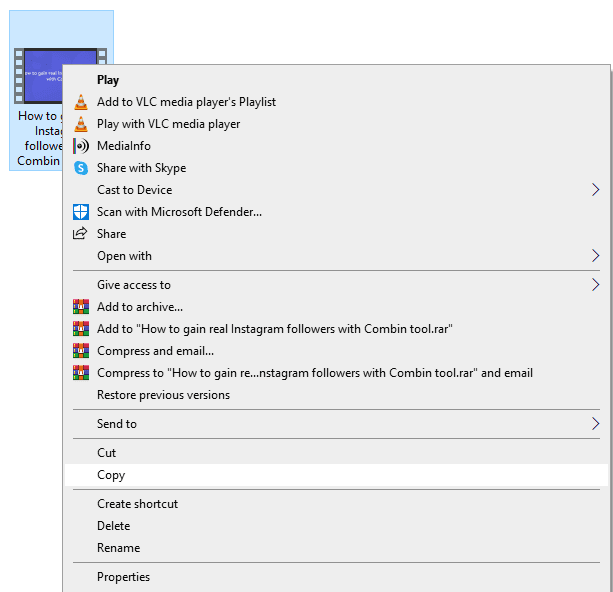Open the Send to entry

(x=336, y=423)
